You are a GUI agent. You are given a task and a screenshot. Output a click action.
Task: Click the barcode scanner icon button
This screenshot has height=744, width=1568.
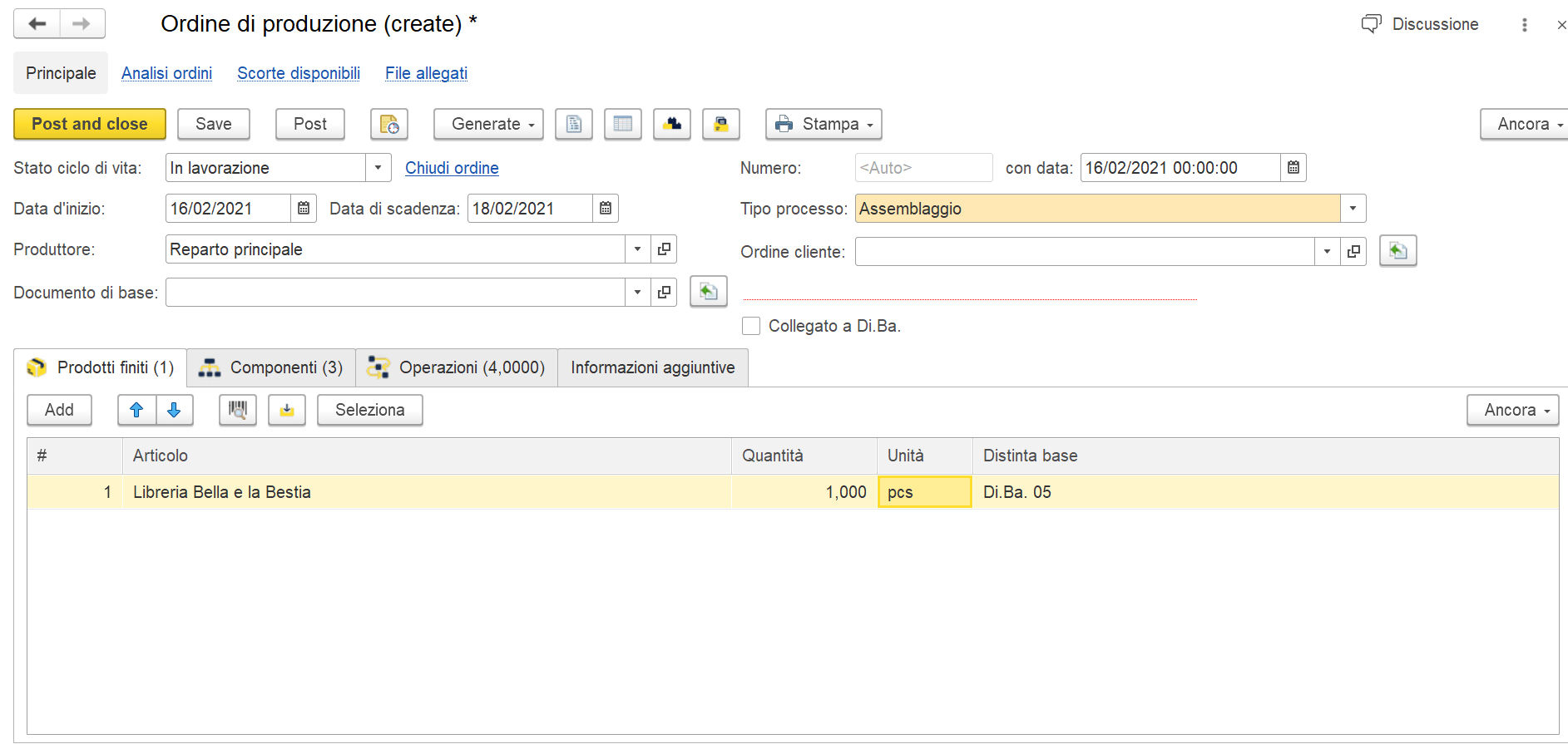coord(238,410)
